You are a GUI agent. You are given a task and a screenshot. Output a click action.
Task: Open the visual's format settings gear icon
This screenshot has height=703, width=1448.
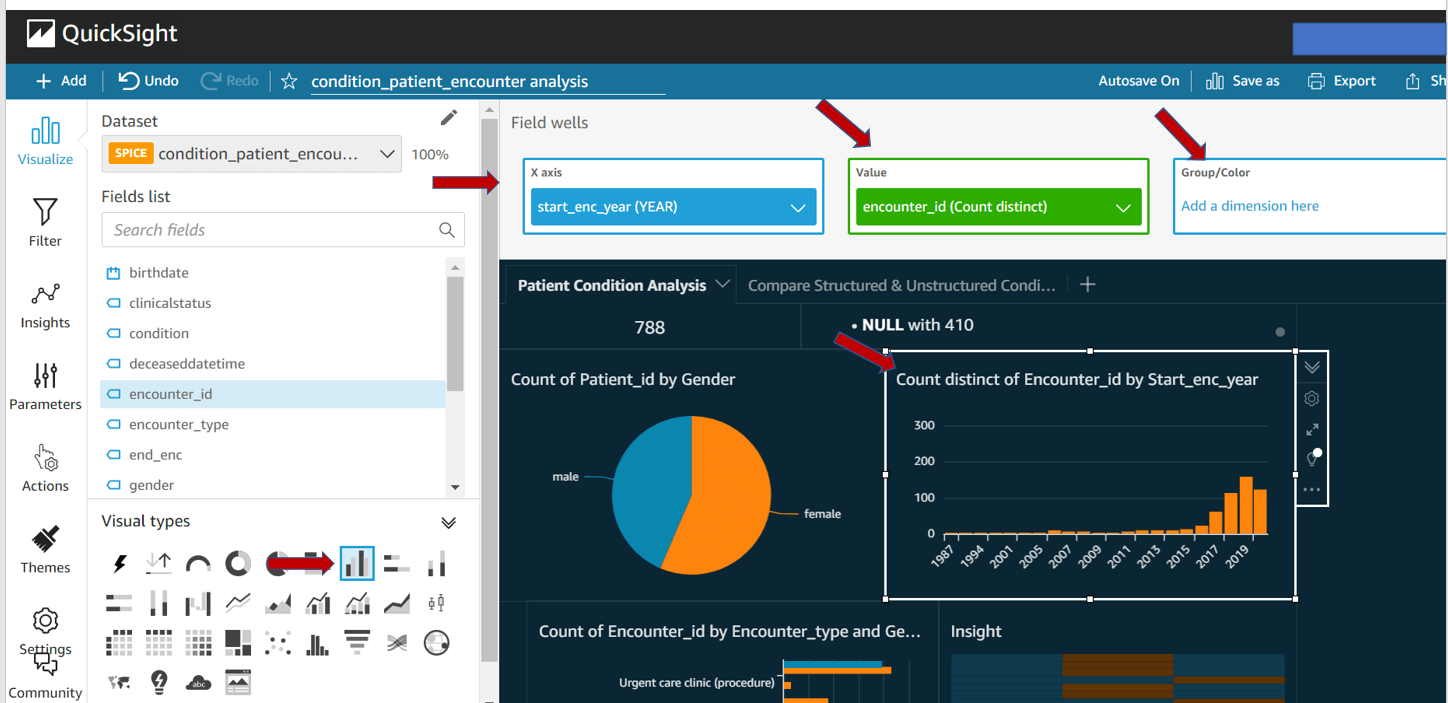pyautogui.click(x=1311, y=398)
